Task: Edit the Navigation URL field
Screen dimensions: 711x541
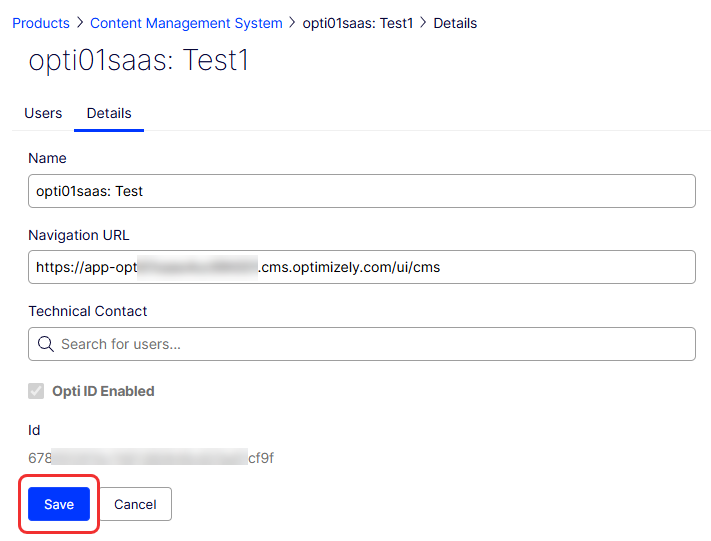Action: [x=361, y=267]
